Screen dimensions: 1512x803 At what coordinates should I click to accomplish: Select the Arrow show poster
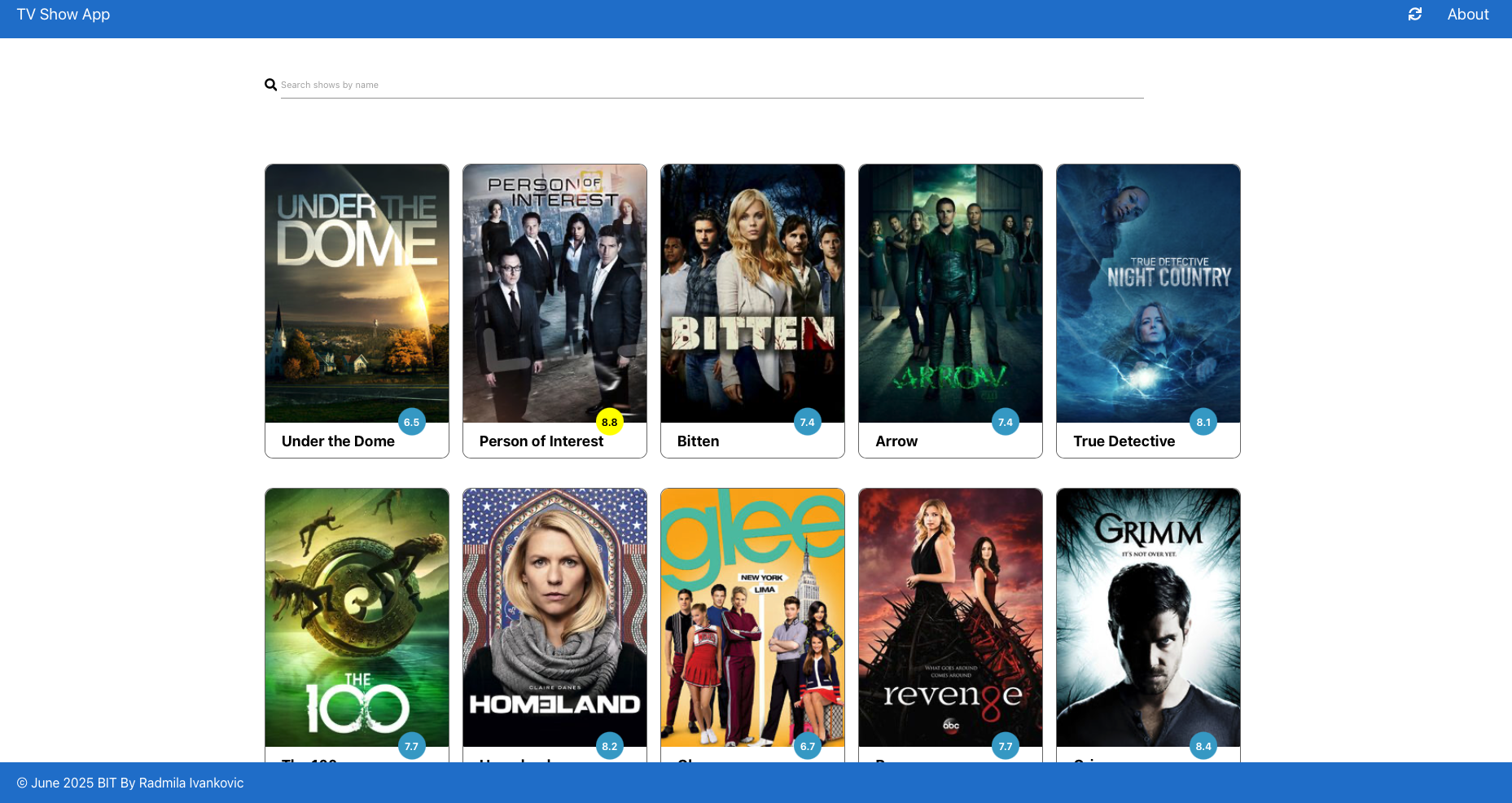pyautogui.click(x=950, y=293)
